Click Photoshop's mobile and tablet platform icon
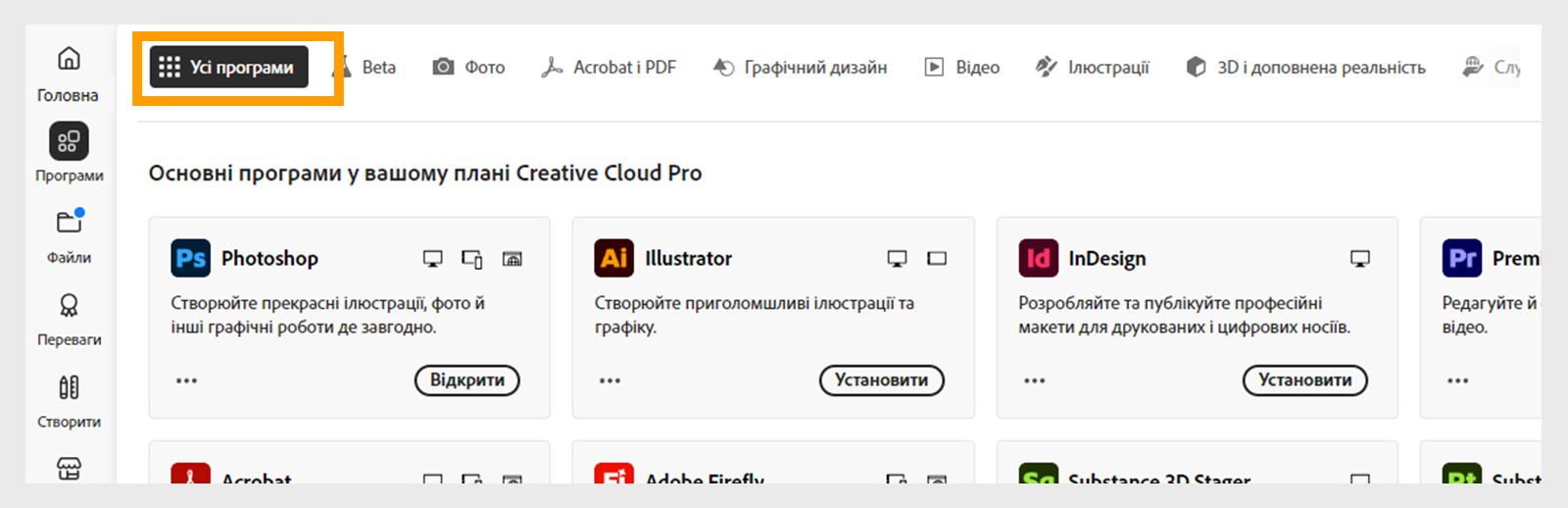The image size is (1568, 508). point(471,259)
